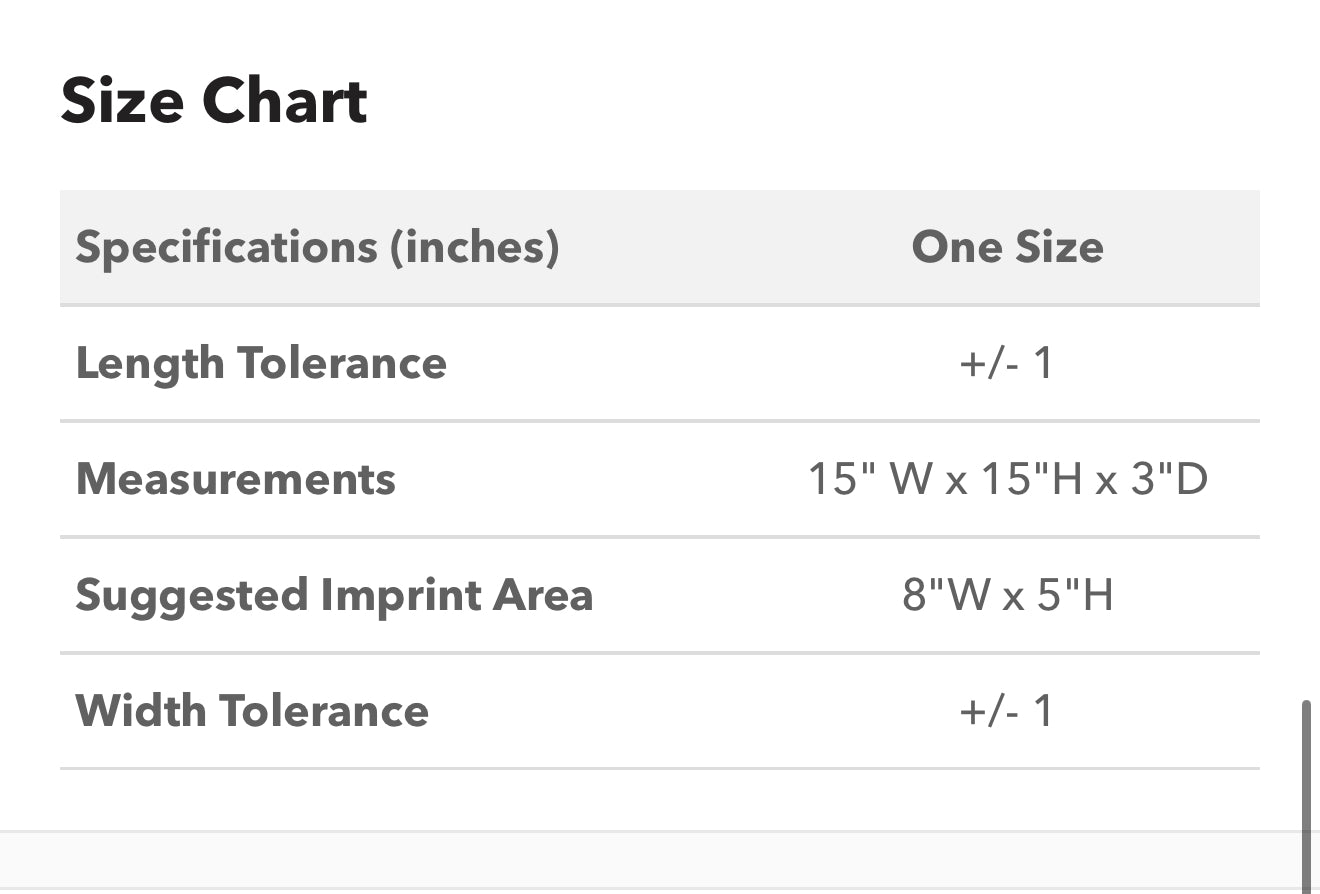This screenshot has width=1320, height=894.
Task: Click the word "(inches)" in the header
Action: click(x=474, y=247)
